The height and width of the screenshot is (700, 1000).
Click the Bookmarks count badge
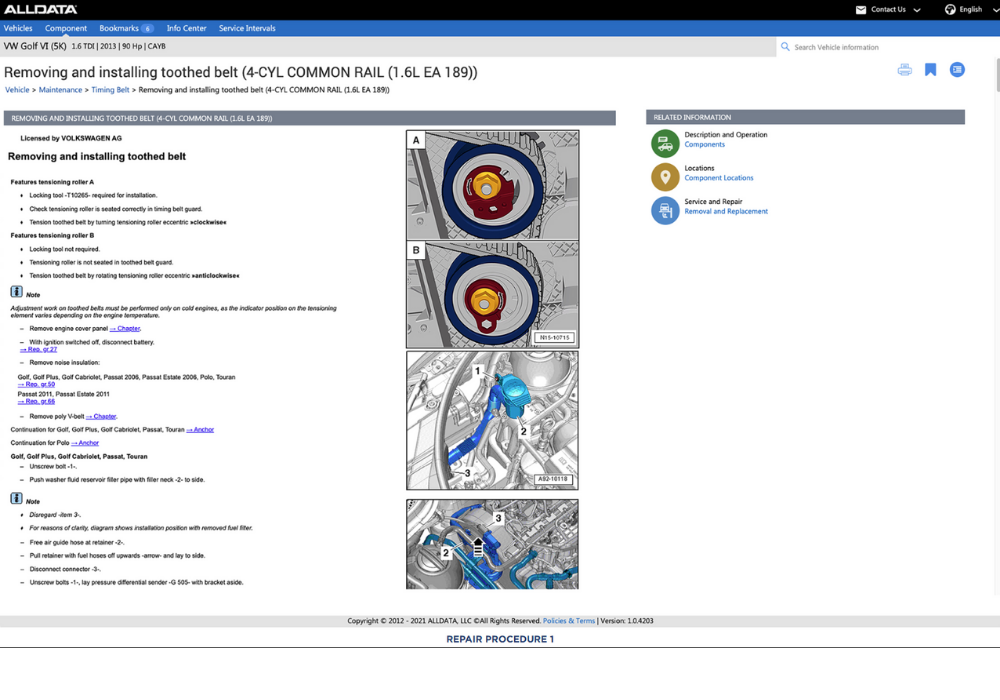[x=147, y=29]
